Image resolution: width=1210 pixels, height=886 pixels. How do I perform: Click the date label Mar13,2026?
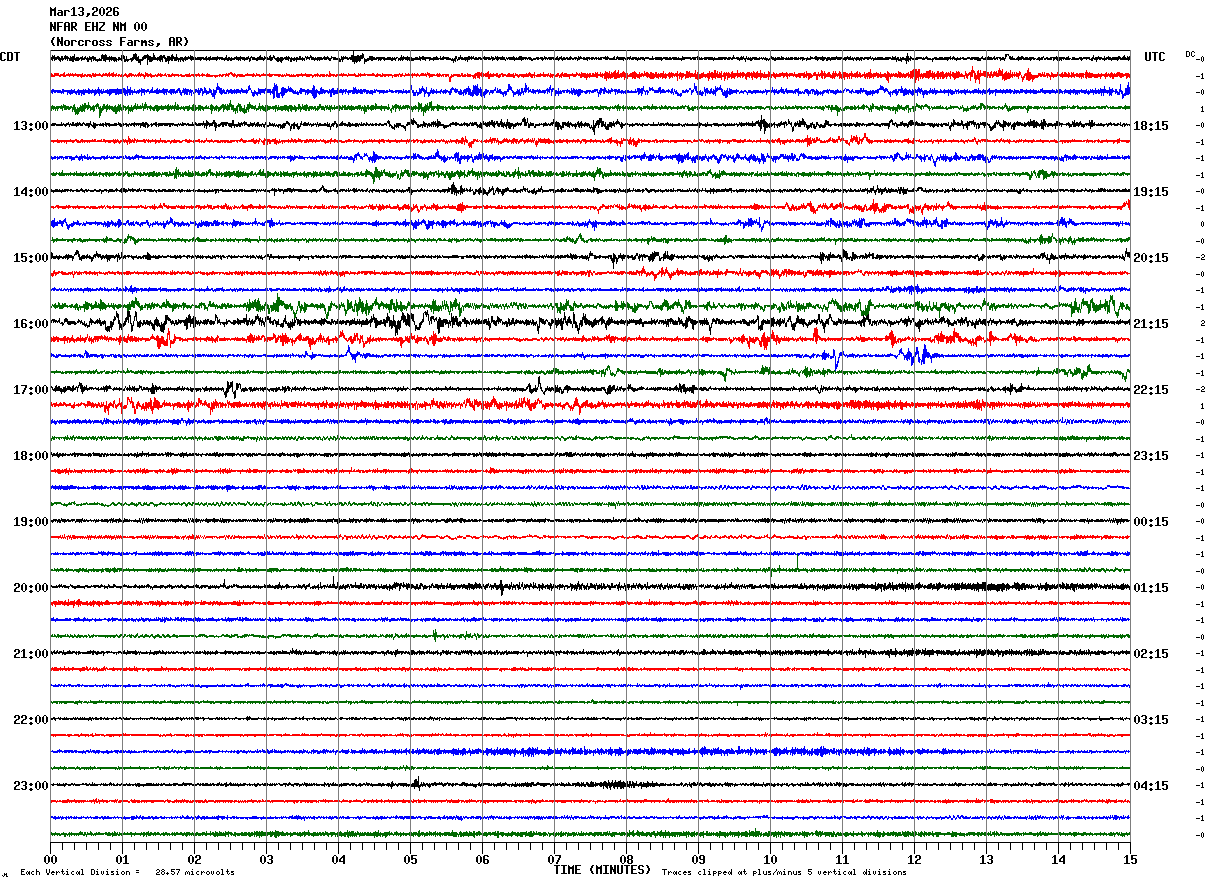84,12
